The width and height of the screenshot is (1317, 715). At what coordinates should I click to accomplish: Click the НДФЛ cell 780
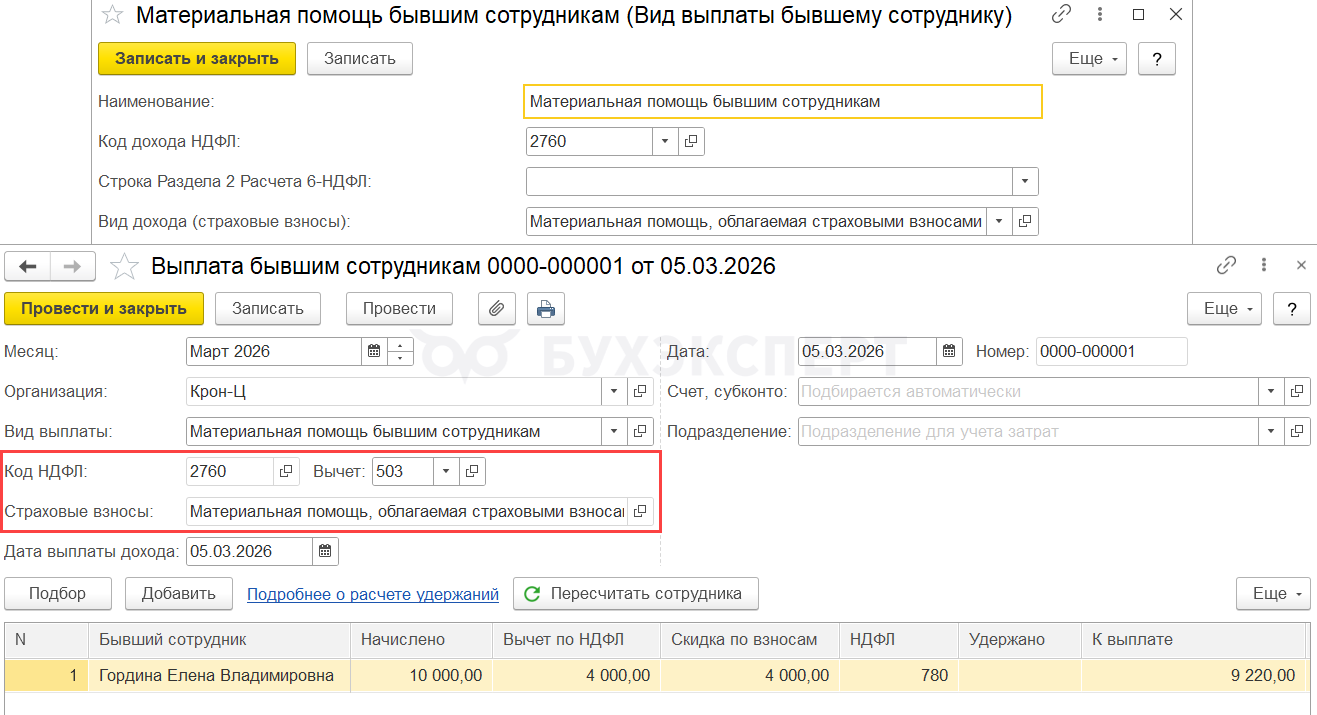[899, 675]
